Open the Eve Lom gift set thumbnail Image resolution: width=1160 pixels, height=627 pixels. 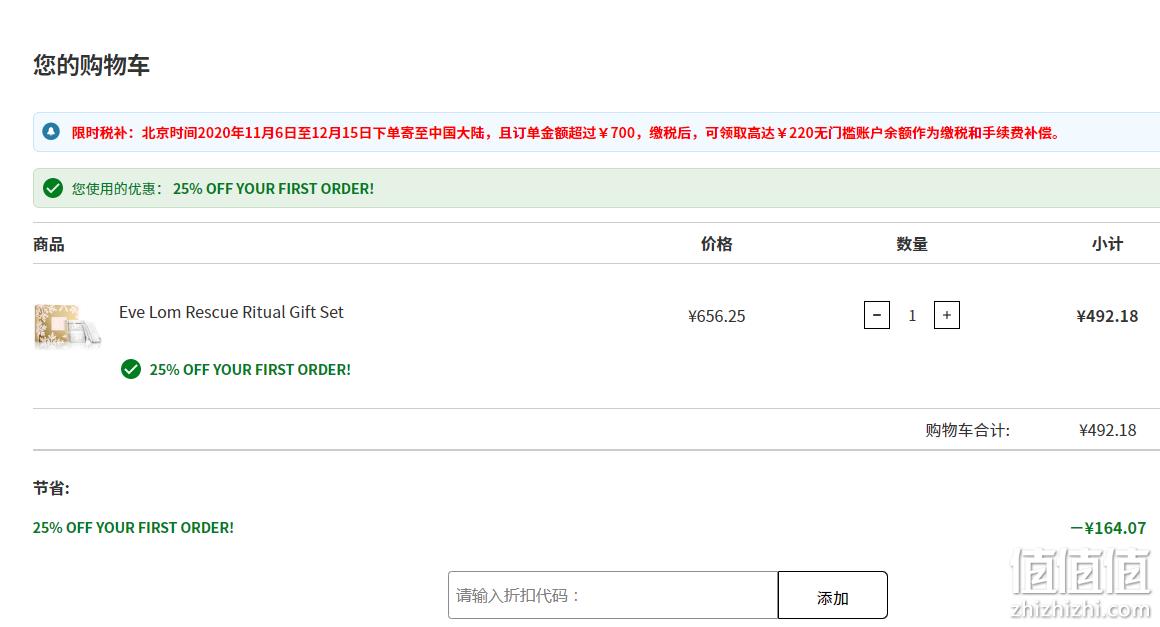click(67, 325)
